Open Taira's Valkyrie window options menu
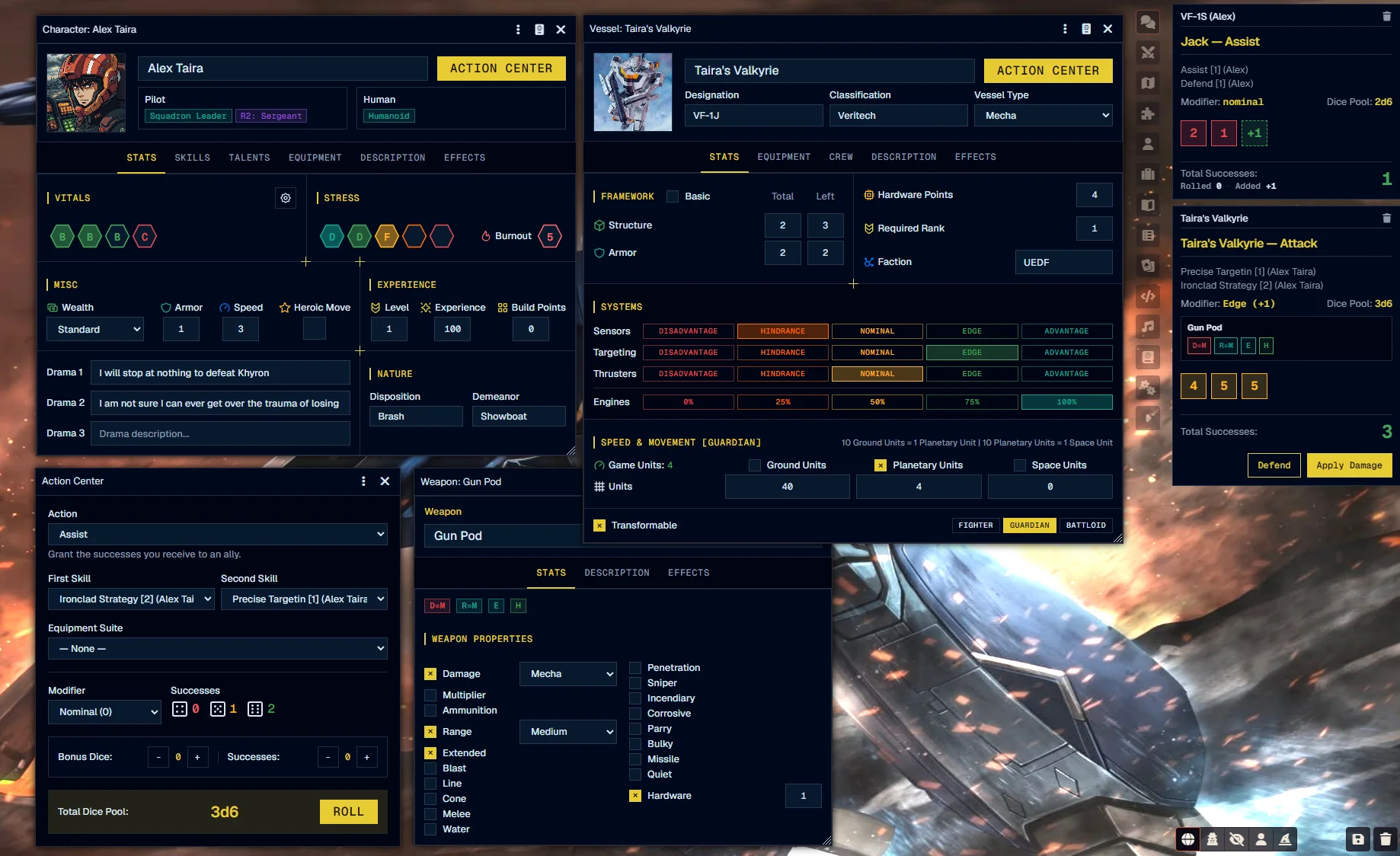This screenshot has height=856, width=1400. (1065, 29)
